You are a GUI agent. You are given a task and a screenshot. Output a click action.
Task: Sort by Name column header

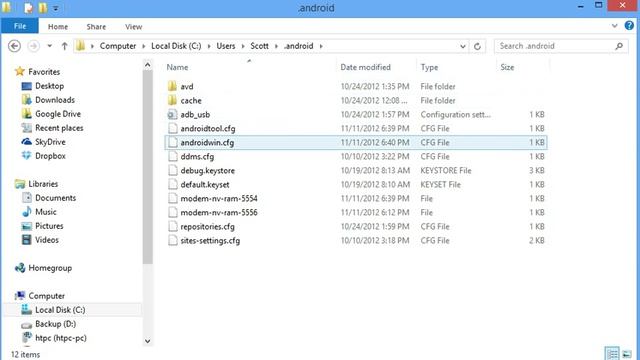pos(178,67)
